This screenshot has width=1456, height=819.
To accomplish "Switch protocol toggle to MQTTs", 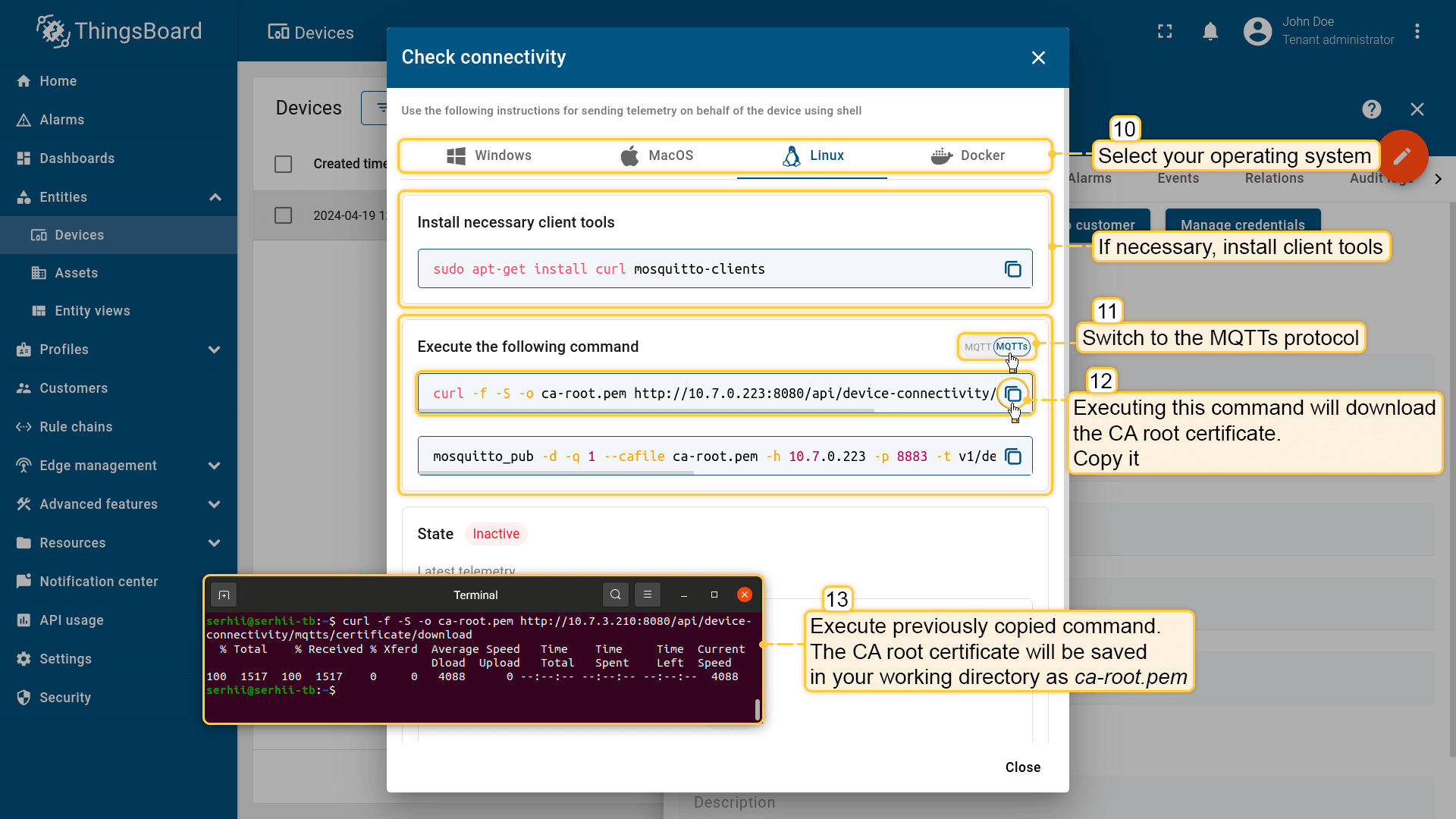I will (x=1012, y=347).
